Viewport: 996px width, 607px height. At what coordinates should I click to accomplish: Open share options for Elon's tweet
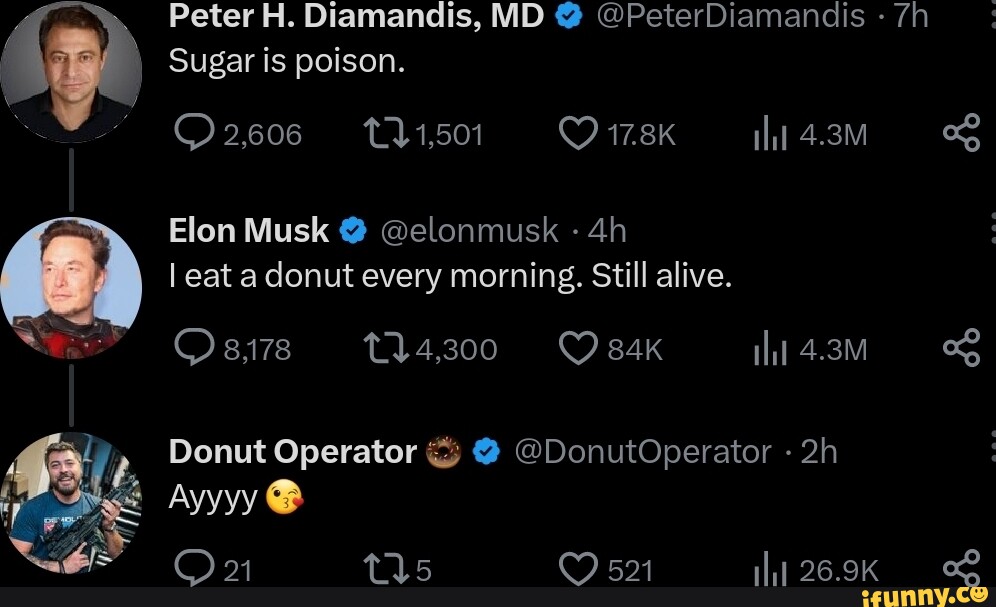pos(963,348)
